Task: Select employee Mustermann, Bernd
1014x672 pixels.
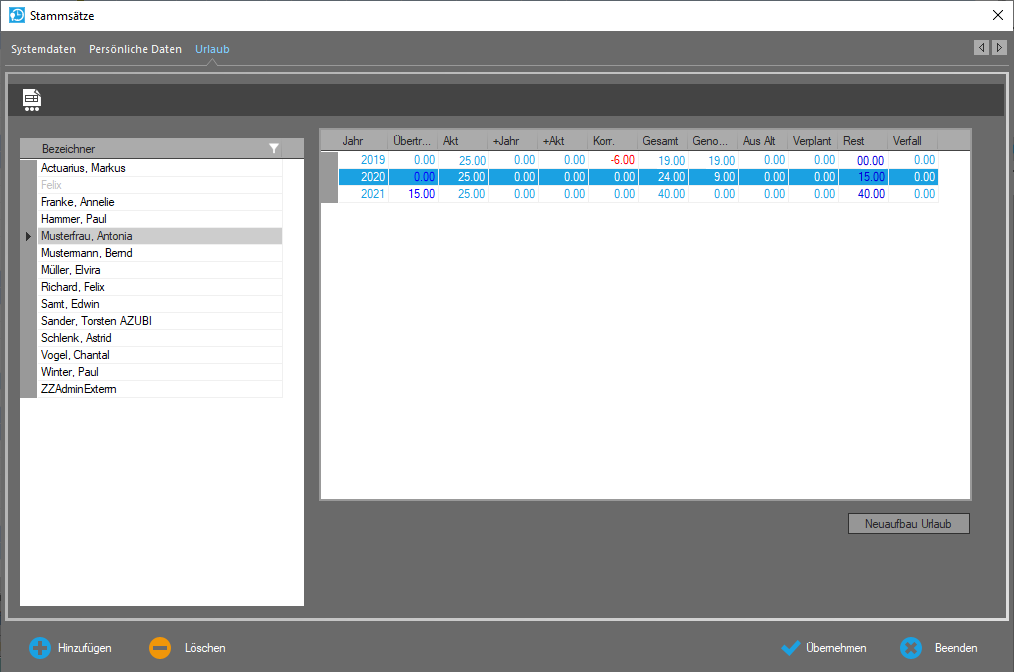Action: pos(86,253)
